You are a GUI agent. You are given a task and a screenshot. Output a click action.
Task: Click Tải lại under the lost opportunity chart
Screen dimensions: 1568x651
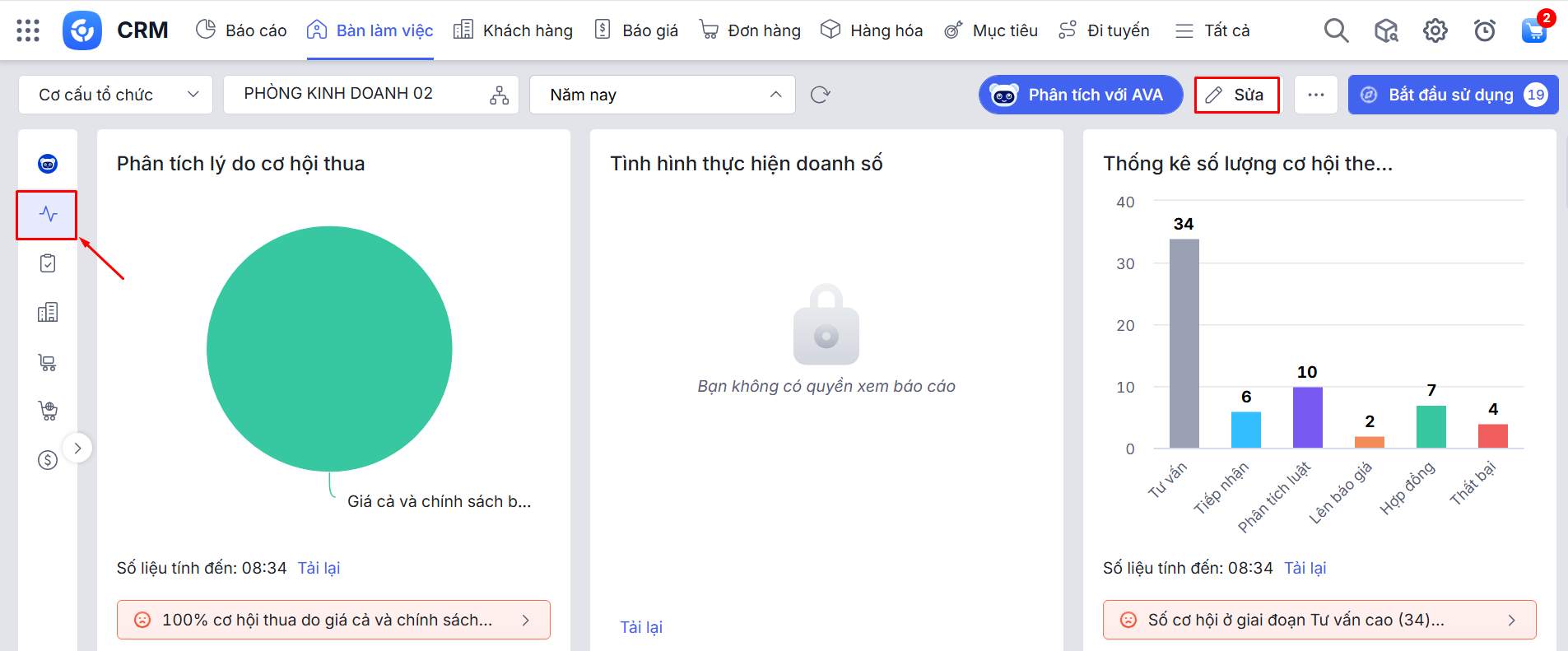click(319, 568)
